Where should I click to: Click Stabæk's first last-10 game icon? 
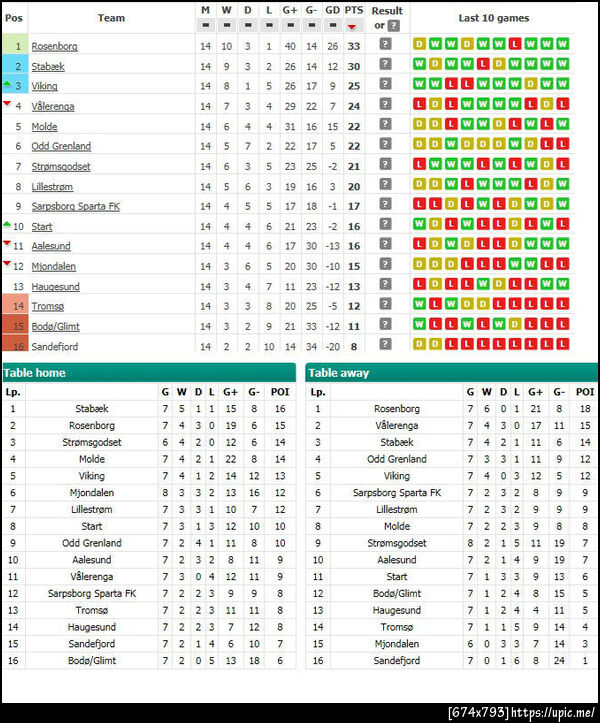coord(419,65)
